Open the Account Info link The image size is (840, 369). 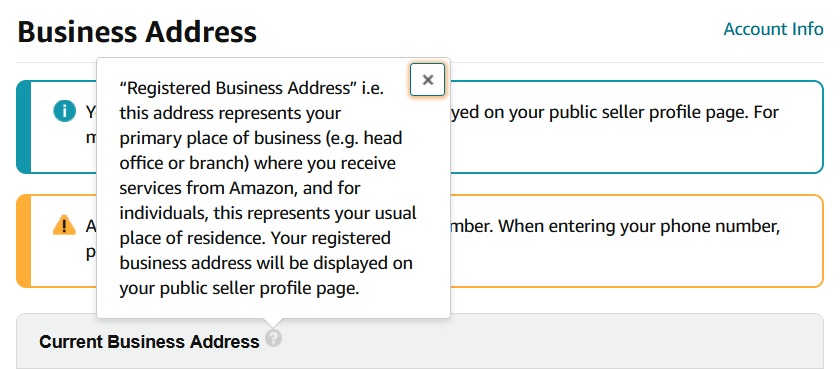[x=773, y=29]
